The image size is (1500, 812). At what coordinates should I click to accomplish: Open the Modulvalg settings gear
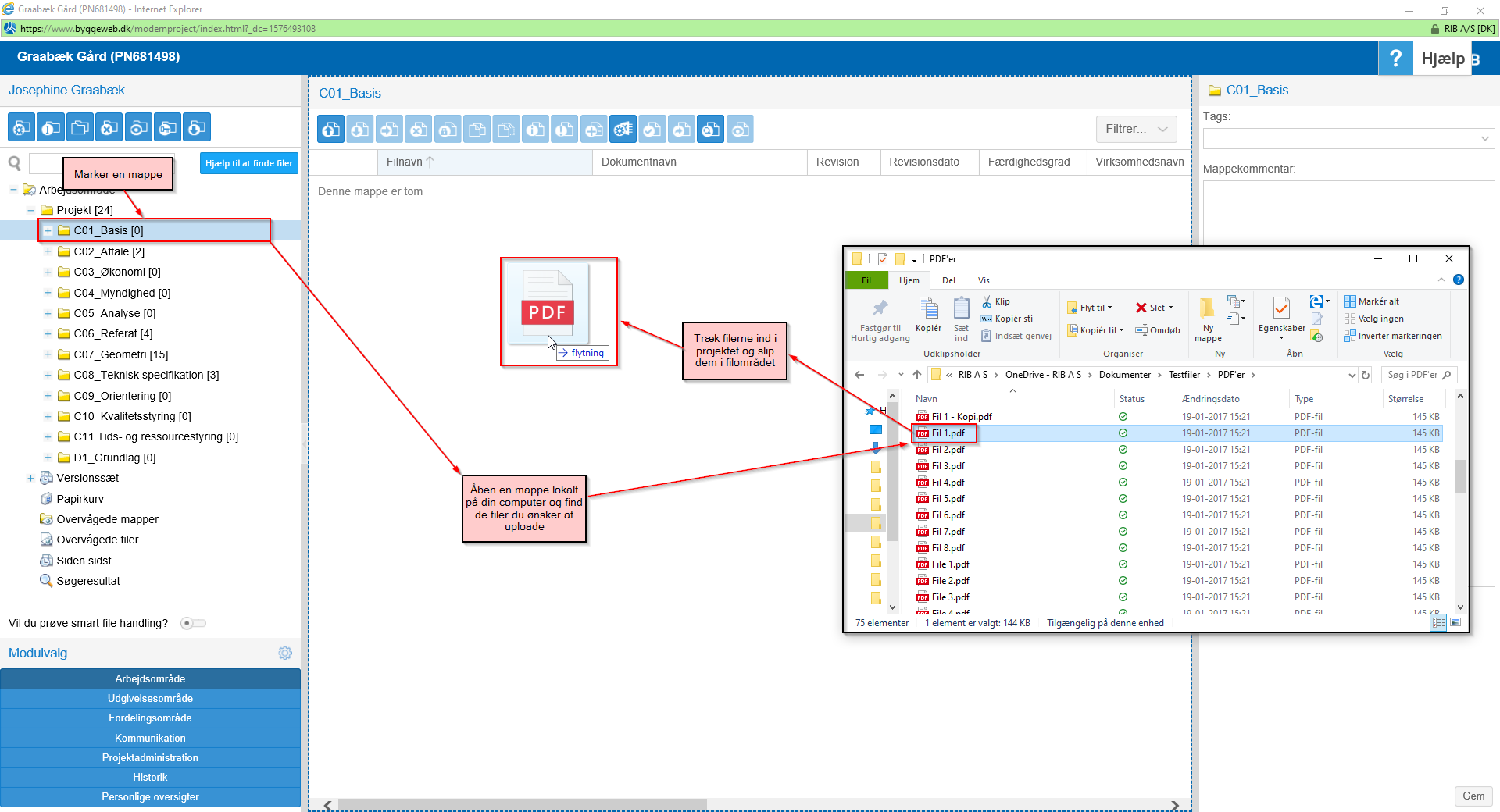[x=285, y=653]
